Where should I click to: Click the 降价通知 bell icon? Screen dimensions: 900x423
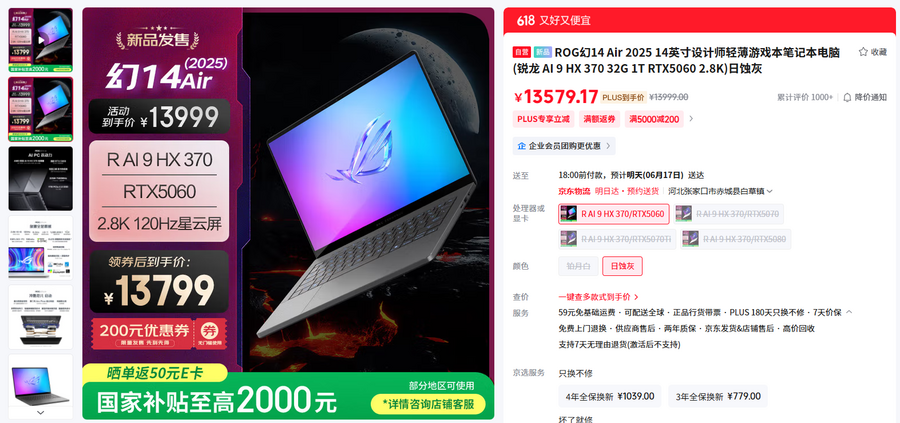tap(847, 98)
